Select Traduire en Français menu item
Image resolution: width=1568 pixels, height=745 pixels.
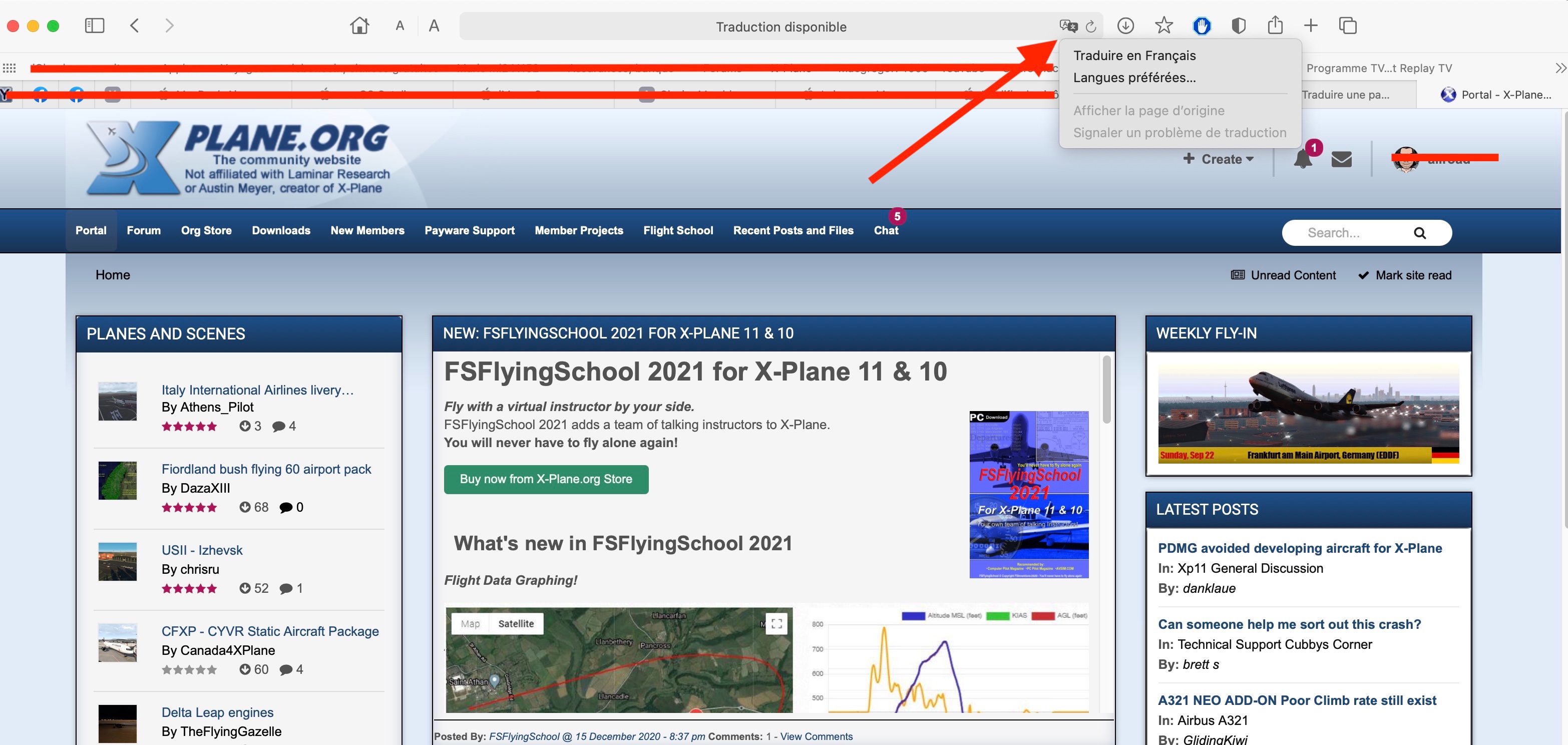pyautogui.click(x=1134, y=56)
